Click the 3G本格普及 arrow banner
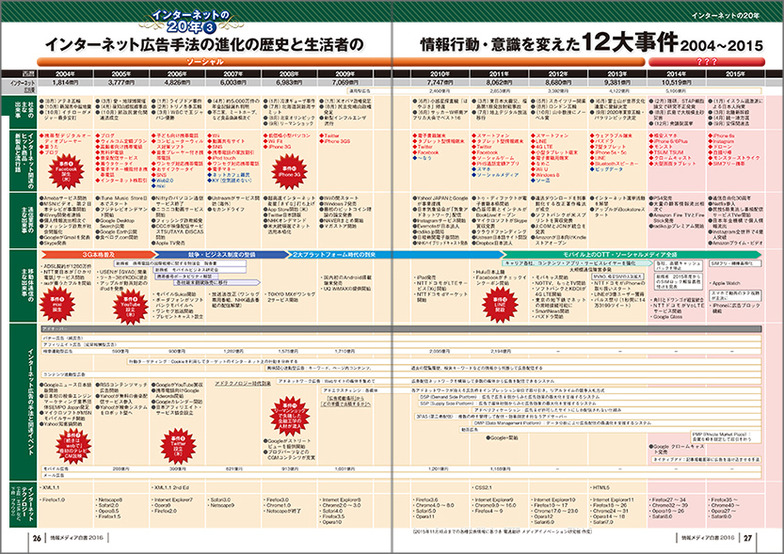Image resolution: width=784 pixels, height=554 pixels. 98,254
